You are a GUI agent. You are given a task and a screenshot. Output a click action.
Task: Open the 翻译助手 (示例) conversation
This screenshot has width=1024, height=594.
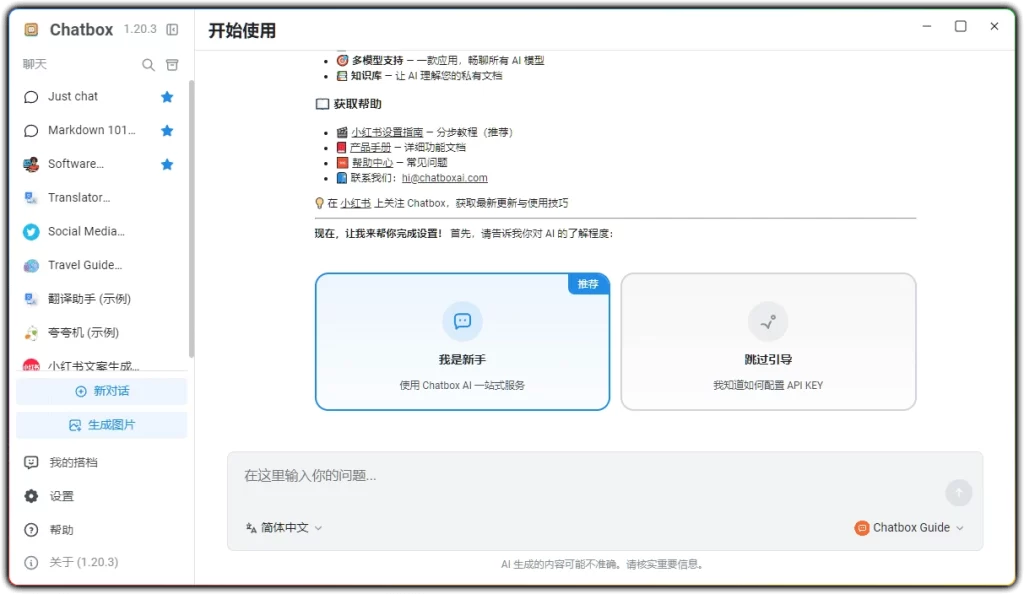pos(99,299)
